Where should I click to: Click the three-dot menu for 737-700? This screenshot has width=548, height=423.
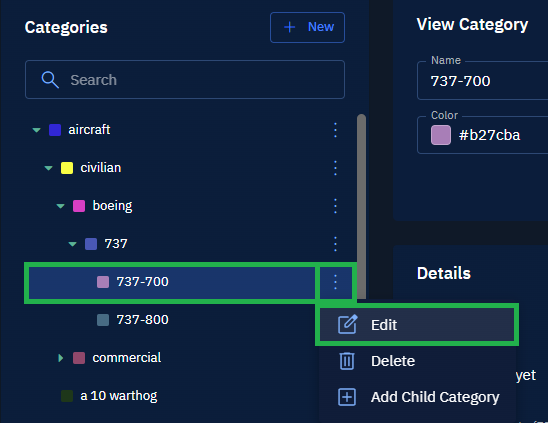coord(335,282)
